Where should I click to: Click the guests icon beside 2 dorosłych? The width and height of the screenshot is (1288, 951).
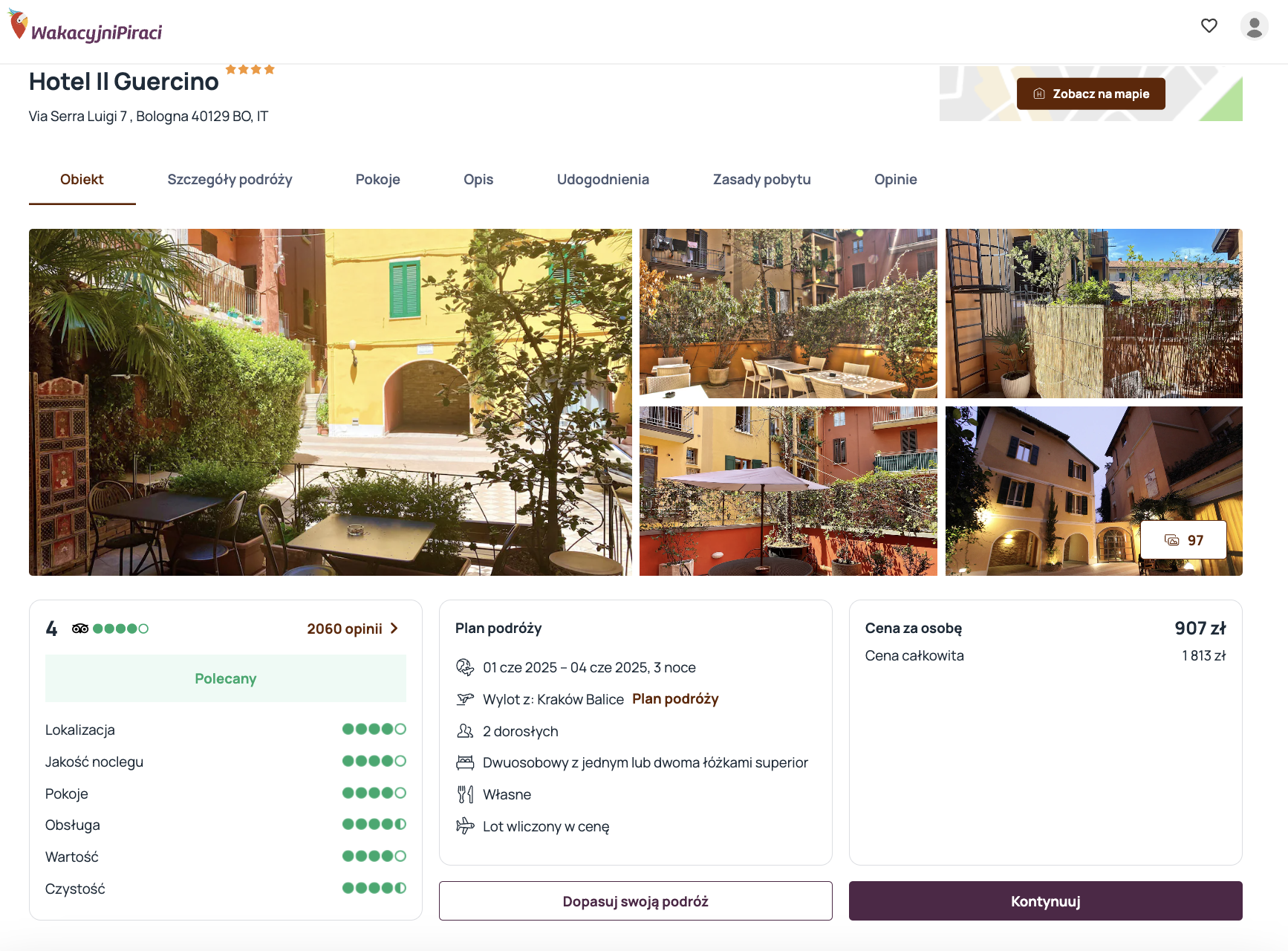point(465,731)
